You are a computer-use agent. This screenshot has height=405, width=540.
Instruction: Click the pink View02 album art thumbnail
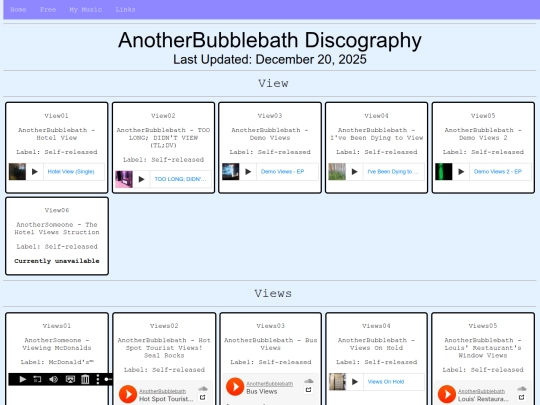[x=124, y=179]
